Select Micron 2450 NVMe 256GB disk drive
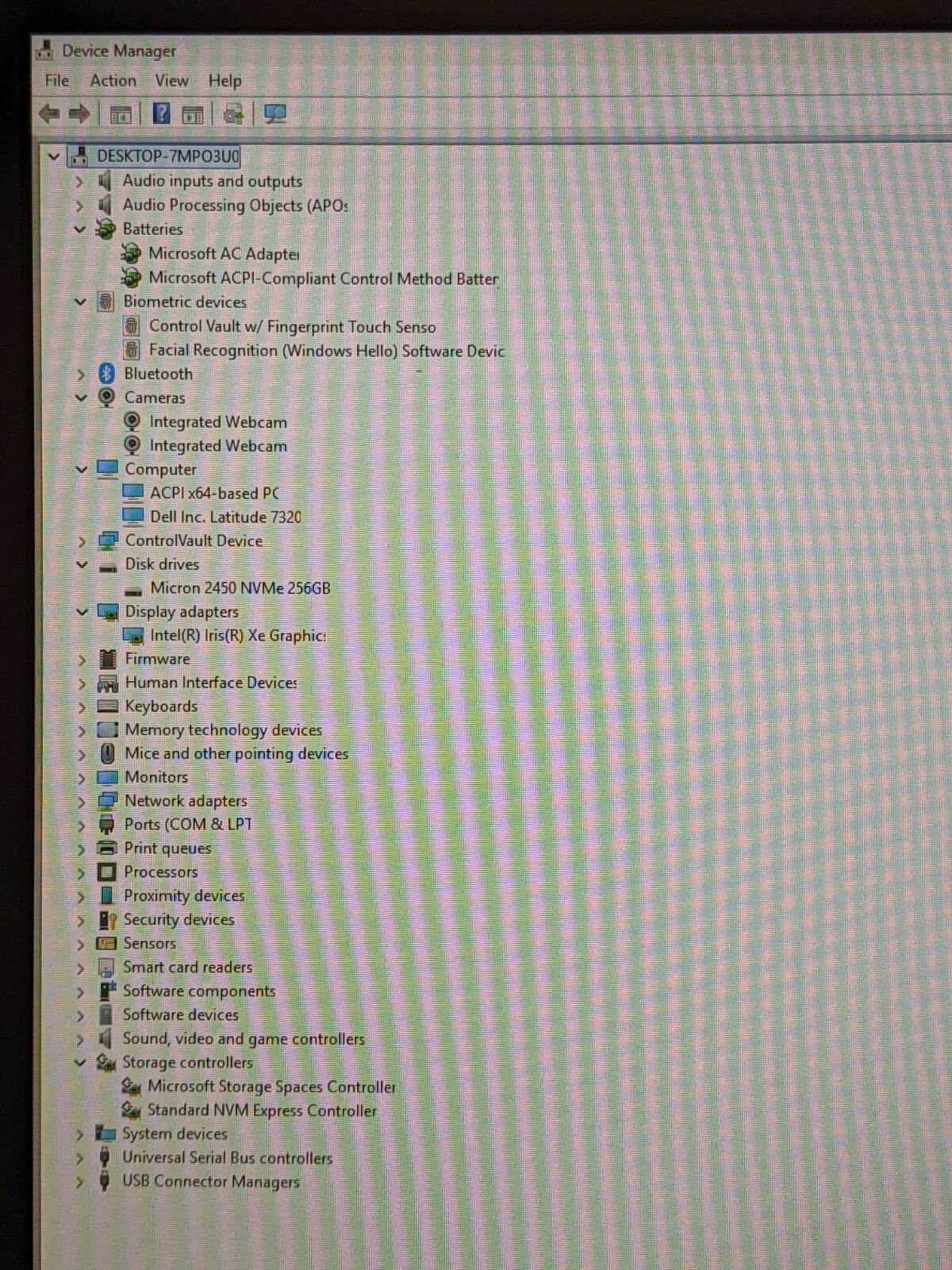Image resolution: width=952 pixels, height=1270 pixels. [240, 588]
